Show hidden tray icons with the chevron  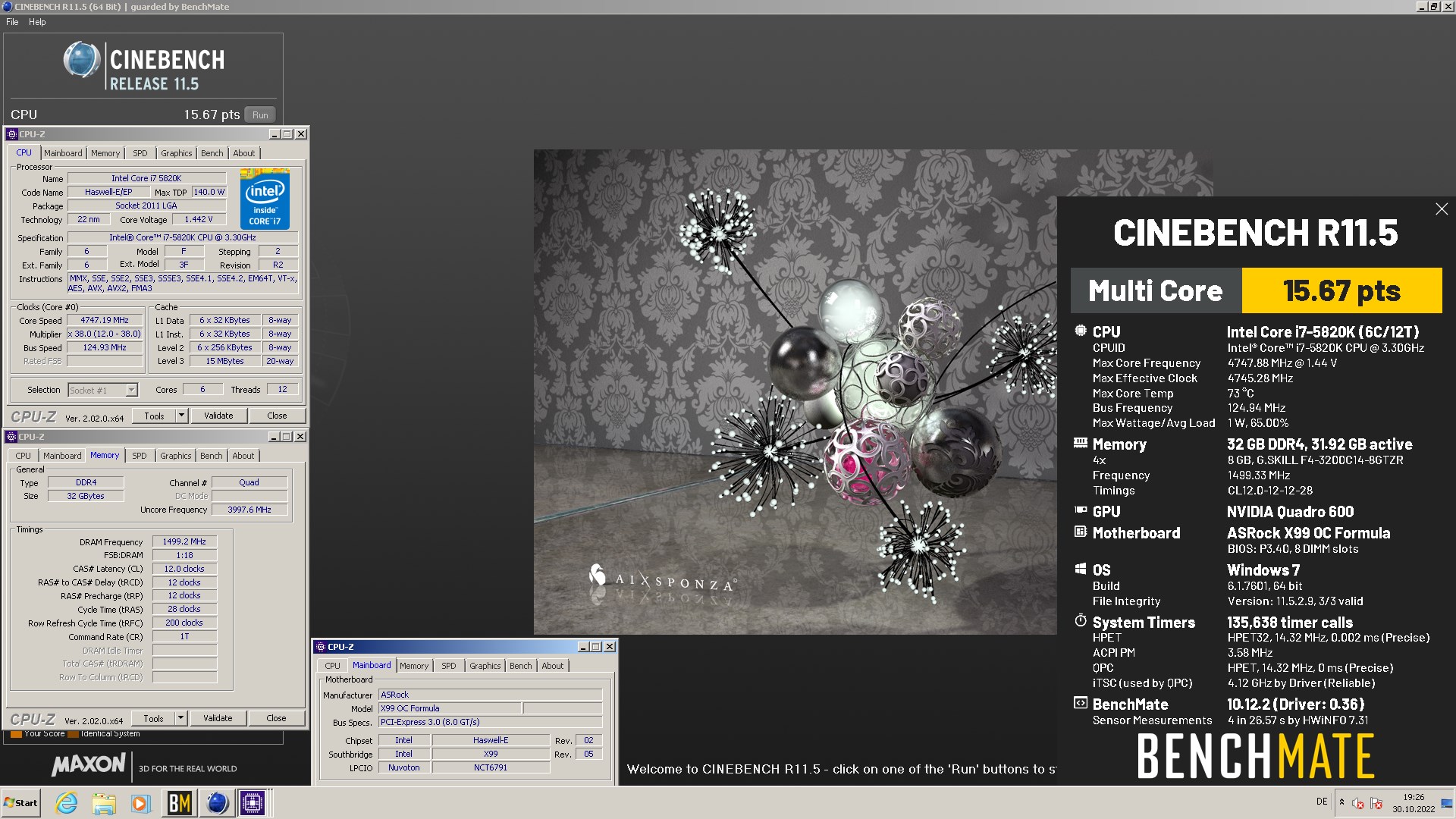click(x=1341, y=802)
